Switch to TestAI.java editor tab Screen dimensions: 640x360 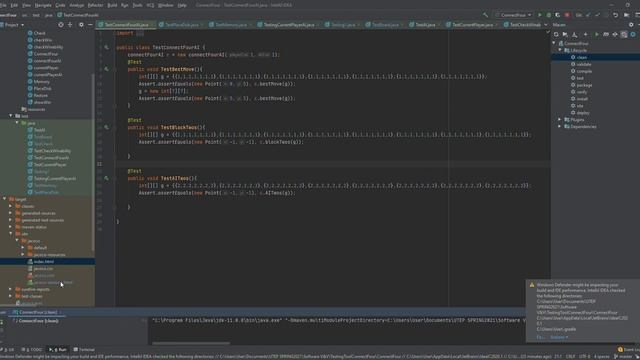[x=425, y=25]
